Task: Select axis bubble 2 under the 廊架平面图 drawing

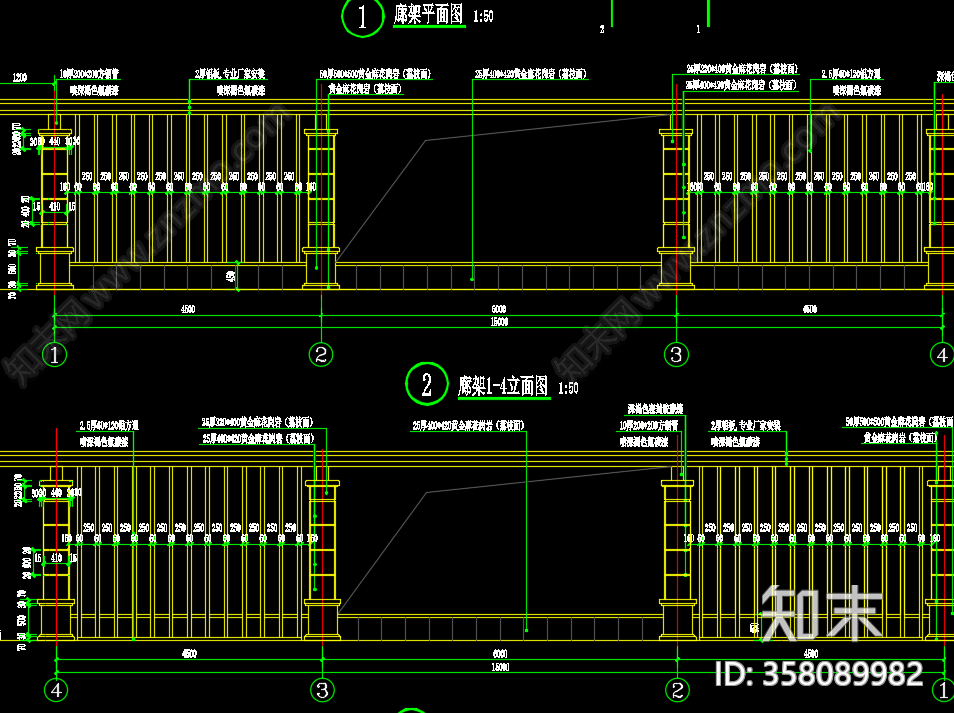Action: coord(321,354)
